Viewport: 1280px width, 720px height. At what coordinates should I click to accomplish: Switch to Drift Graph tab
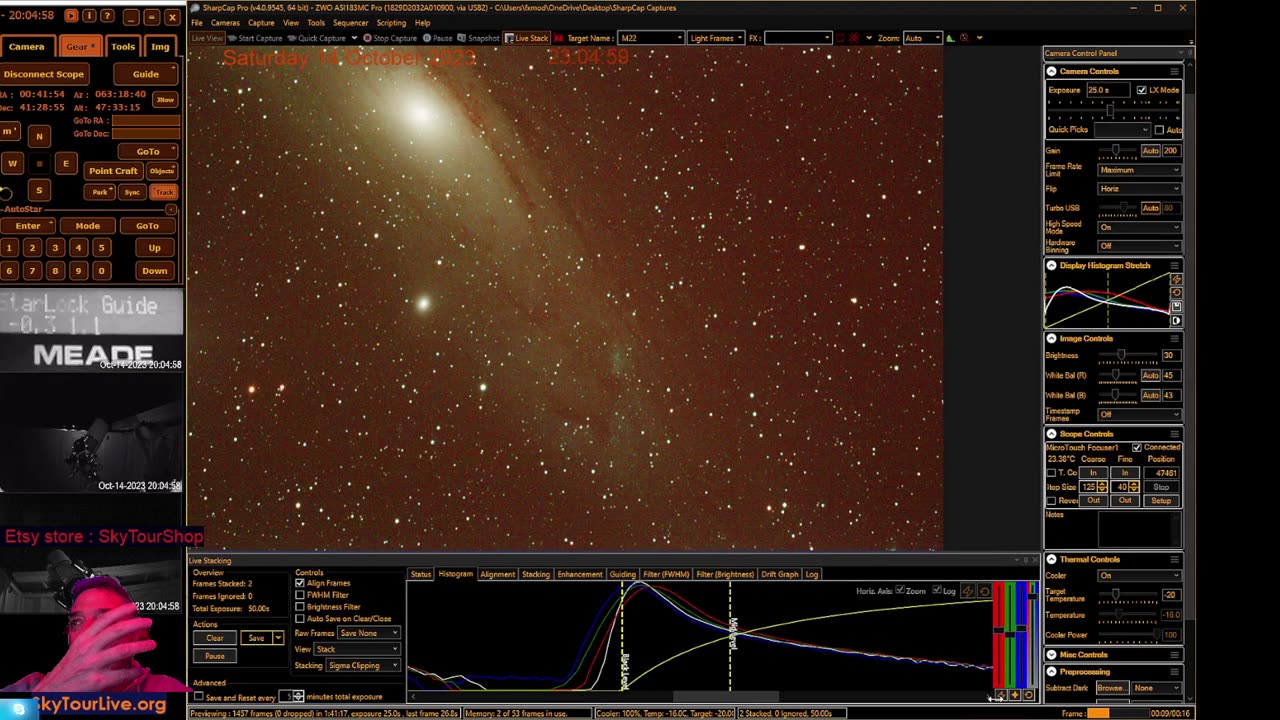tap(780, 574)
